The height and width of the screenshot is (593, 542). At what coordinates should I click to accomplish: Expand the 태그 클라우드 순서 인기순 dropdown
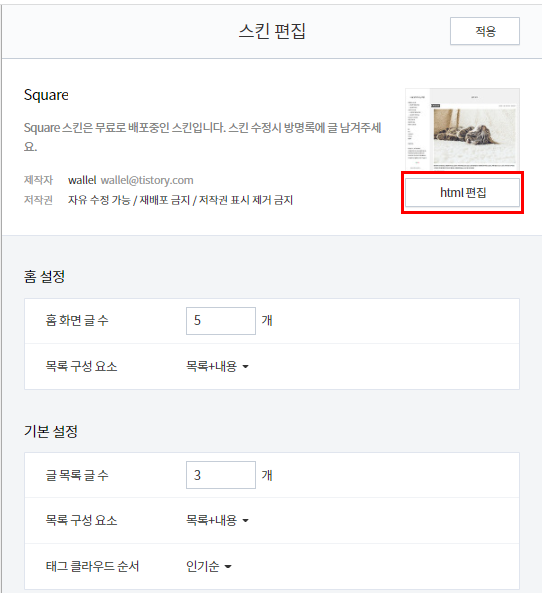tap(208, 566)
